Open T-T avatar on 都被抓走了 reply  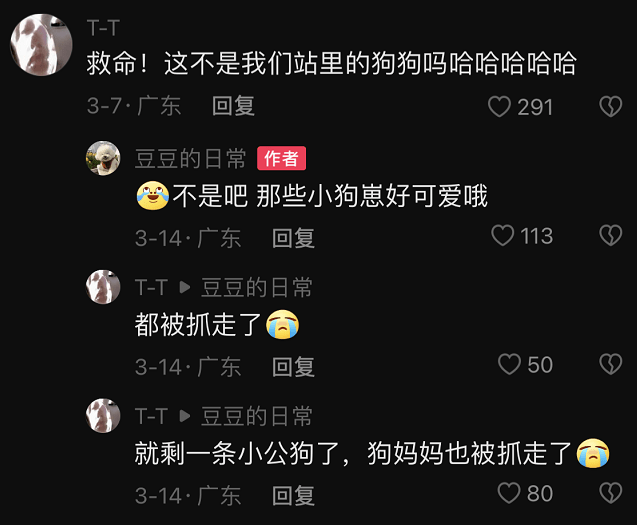pyautogui.click(x=103, y=287)
